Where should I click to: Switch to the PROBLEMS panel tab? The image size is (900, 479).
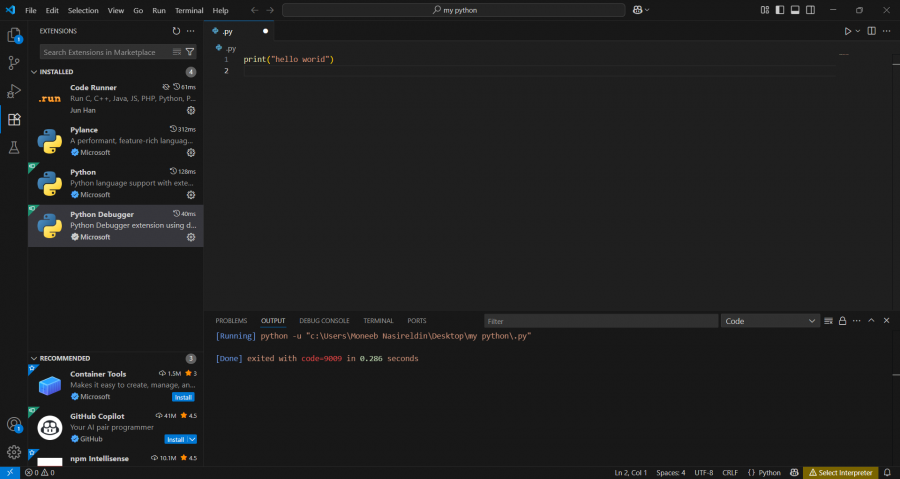coord(231,321)
